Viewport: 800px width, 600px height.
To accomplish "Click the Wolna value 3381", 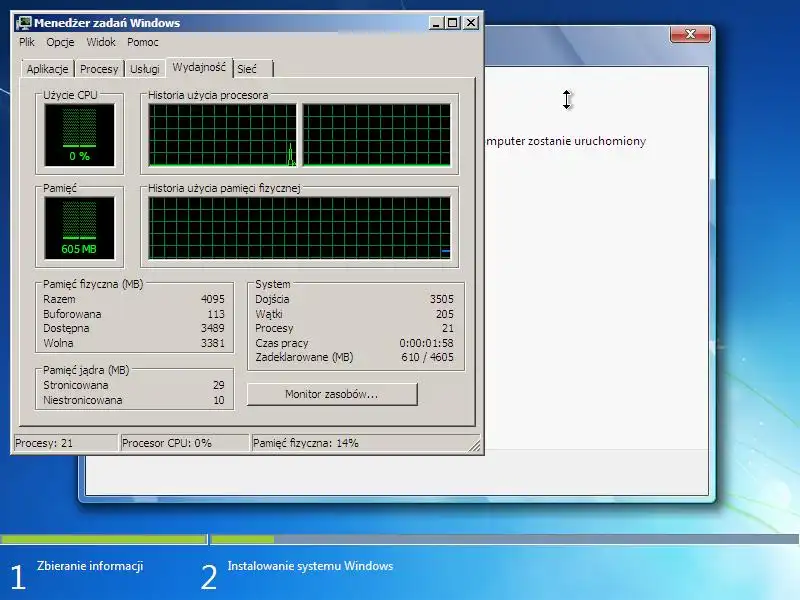I will [x=213, y=343].
